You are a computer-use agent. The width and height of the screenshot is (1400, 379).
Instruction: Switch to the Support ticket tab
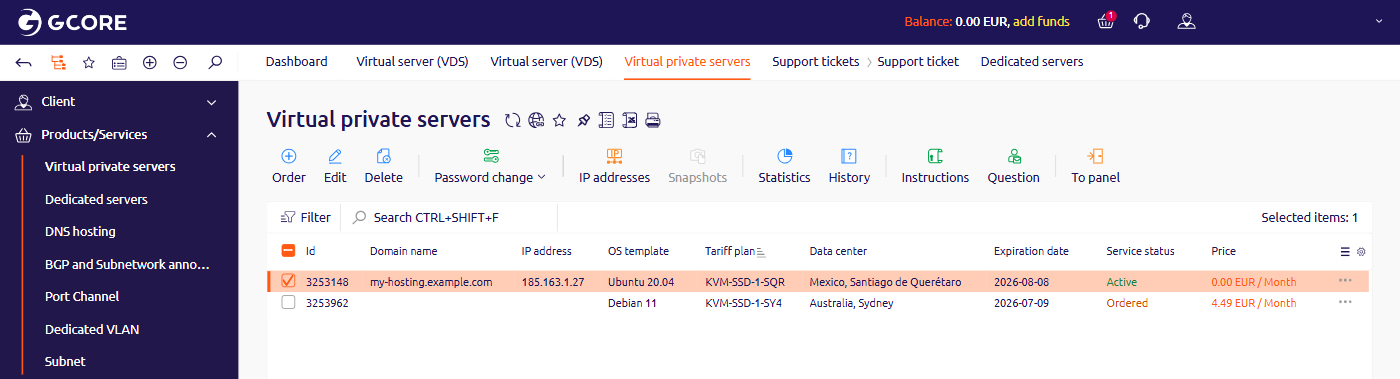(918, 62)
